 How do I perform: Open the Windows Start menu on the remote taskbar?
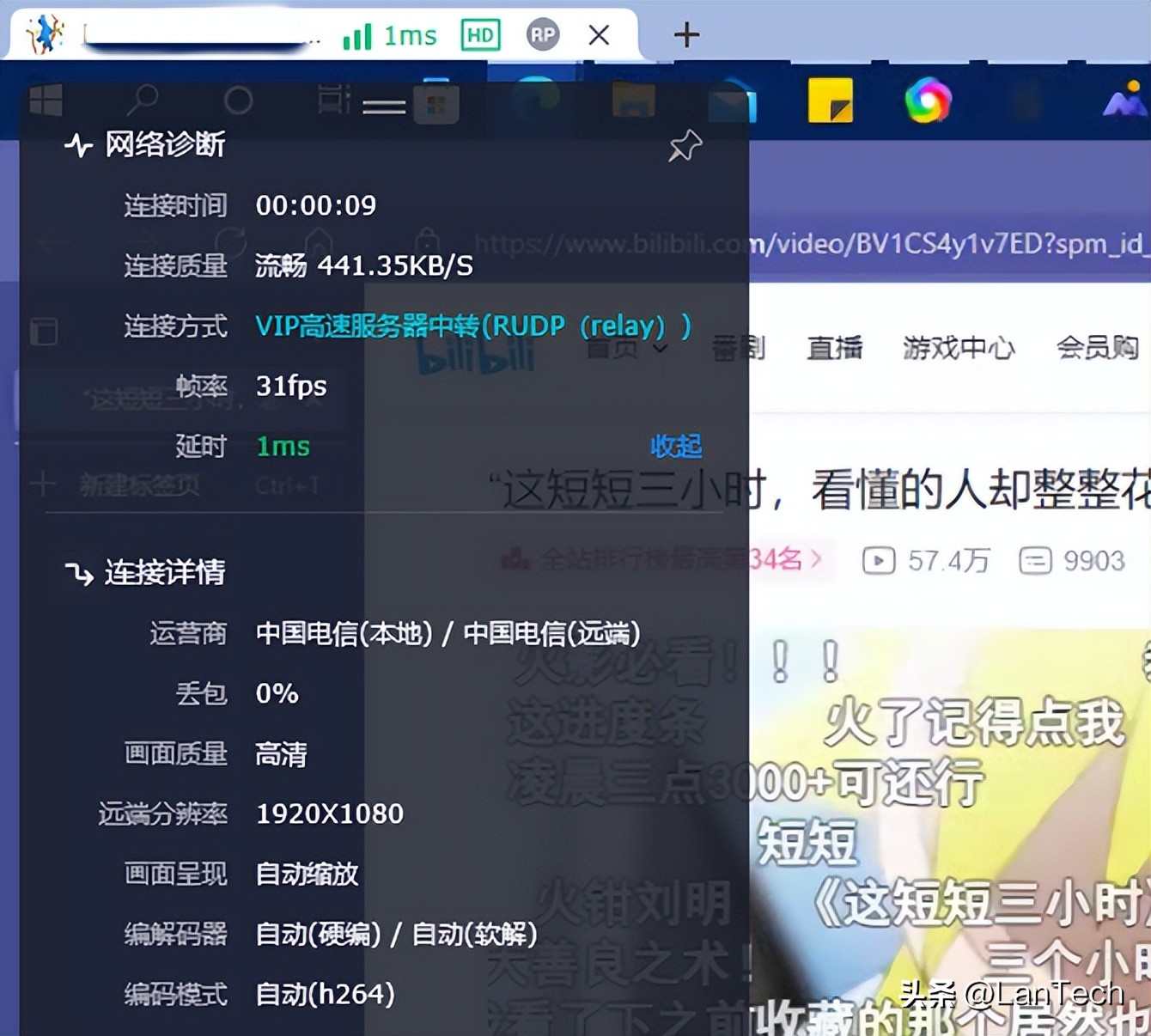pos(46,101)
